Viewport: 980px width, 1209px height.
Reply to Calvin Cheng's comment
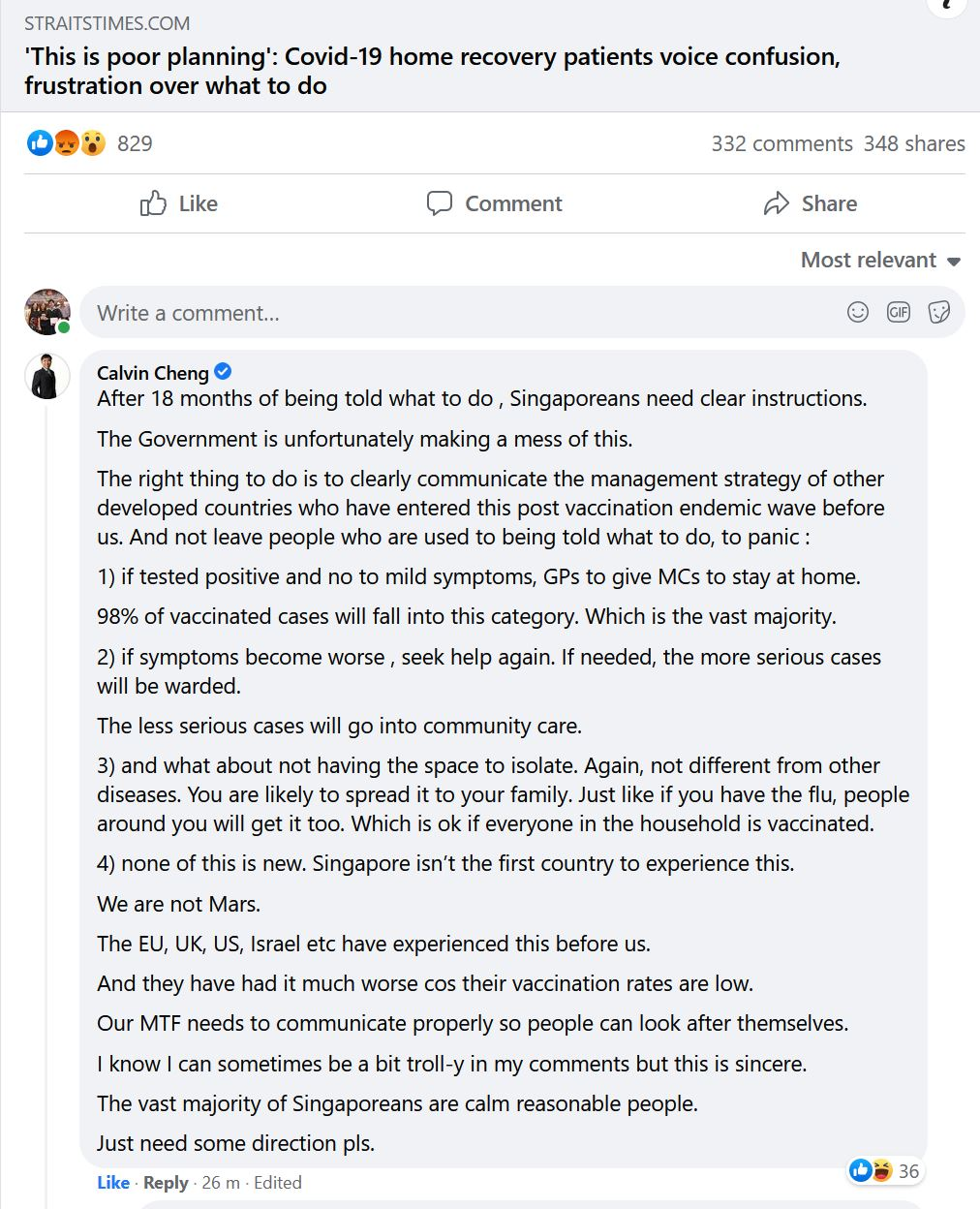tap(166, 1182)
